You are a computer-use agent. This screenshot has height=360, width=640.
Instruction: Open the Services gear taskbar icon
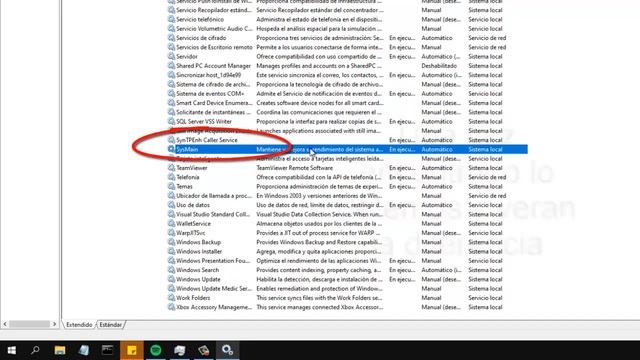227,350
